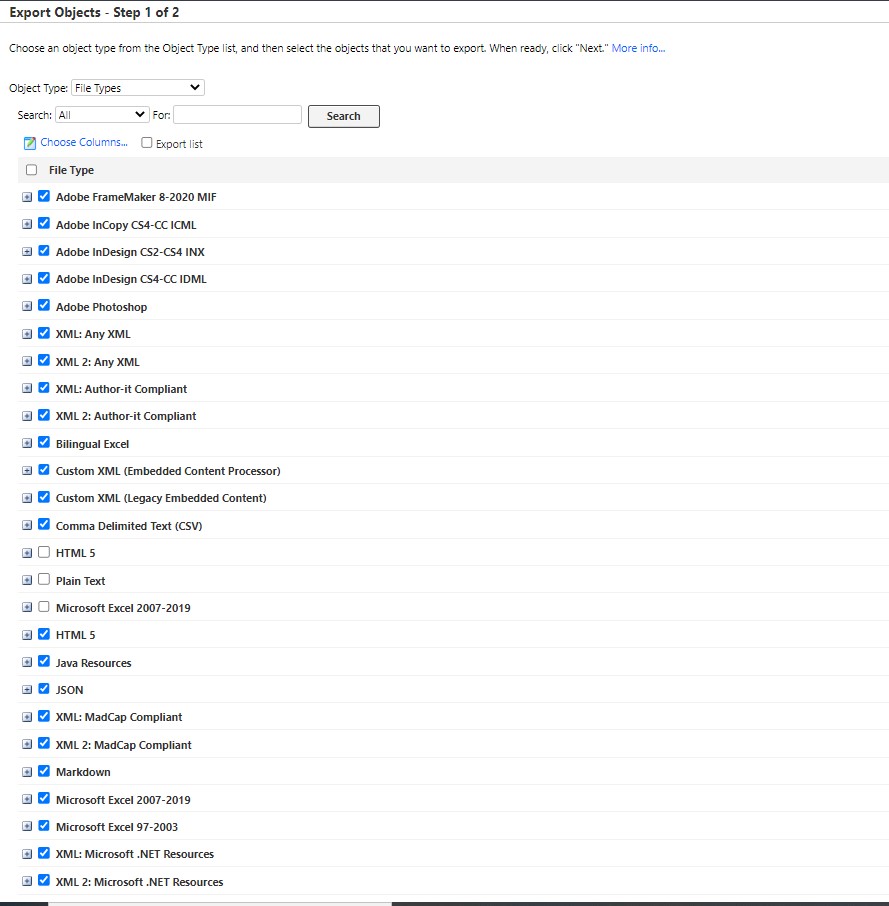Uncheck XML: Microsoft .NET Resources
Image resolution: width=889 pixels, height=906 pixels.
[44, 853]
